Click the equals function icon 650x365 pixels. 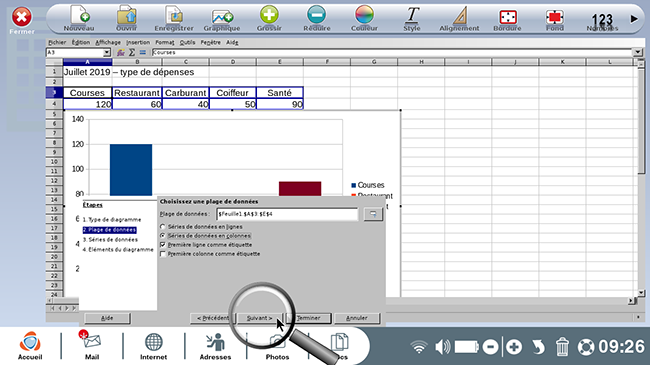[x=143, y=53]
